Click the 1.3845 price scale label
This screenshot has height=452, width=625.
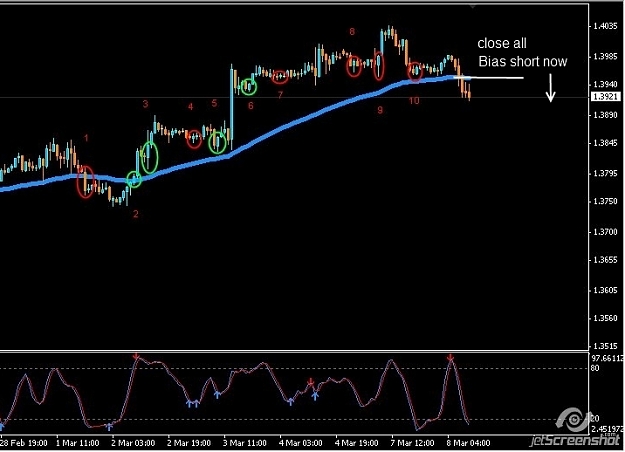point(605,143)
